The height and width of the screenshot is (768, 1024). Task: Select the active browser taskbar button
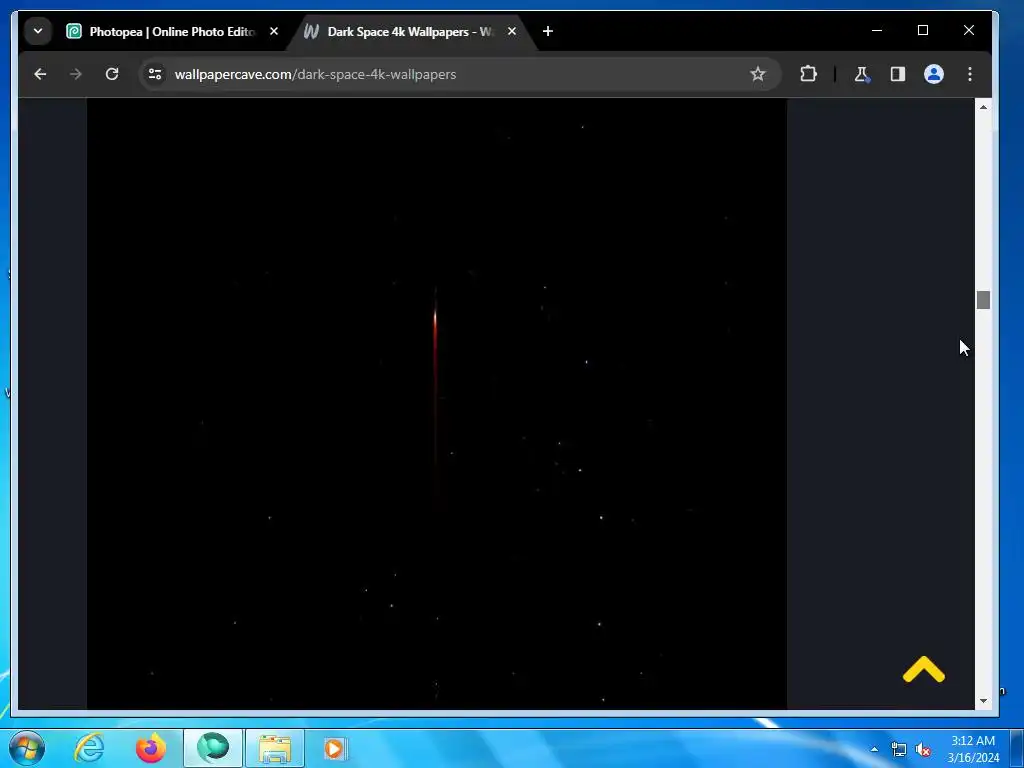point(213,748)
